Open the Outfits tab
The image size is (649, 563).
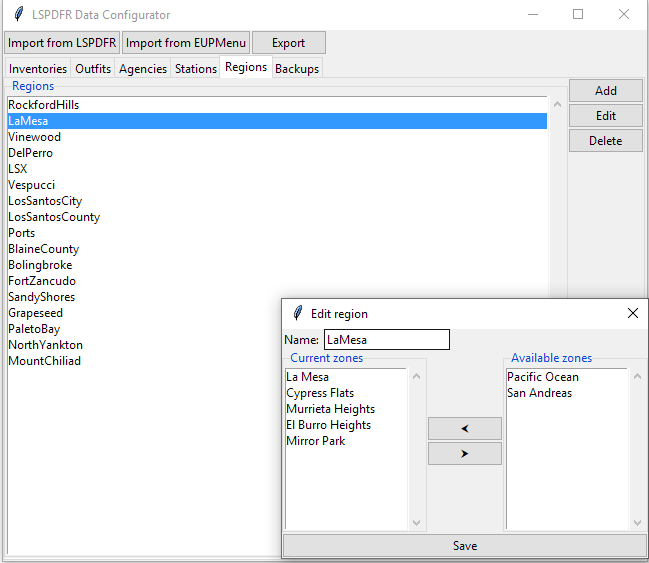93,69
